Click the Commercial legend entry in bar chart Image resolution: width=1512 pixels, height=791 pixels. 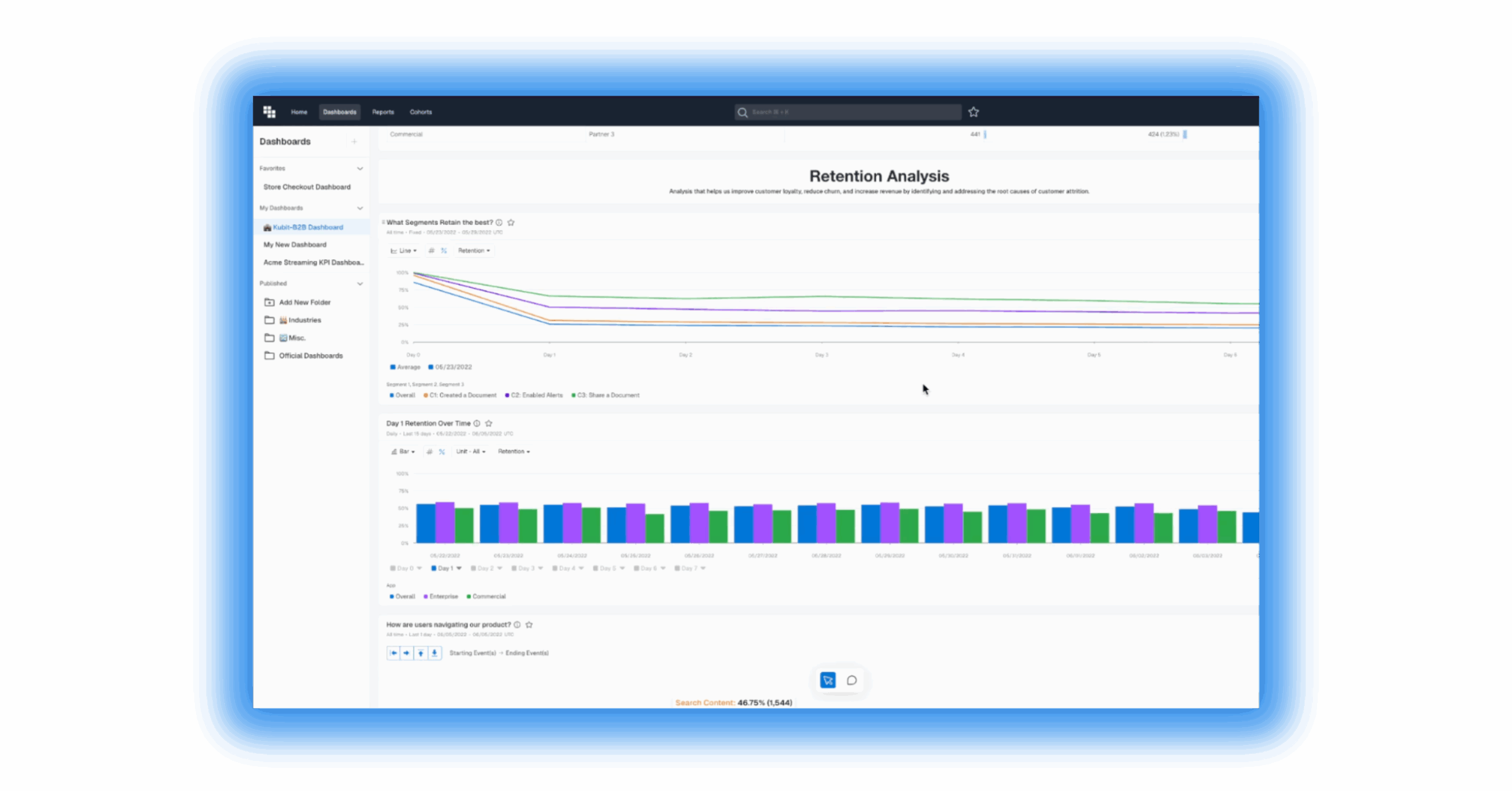point(486,597)
